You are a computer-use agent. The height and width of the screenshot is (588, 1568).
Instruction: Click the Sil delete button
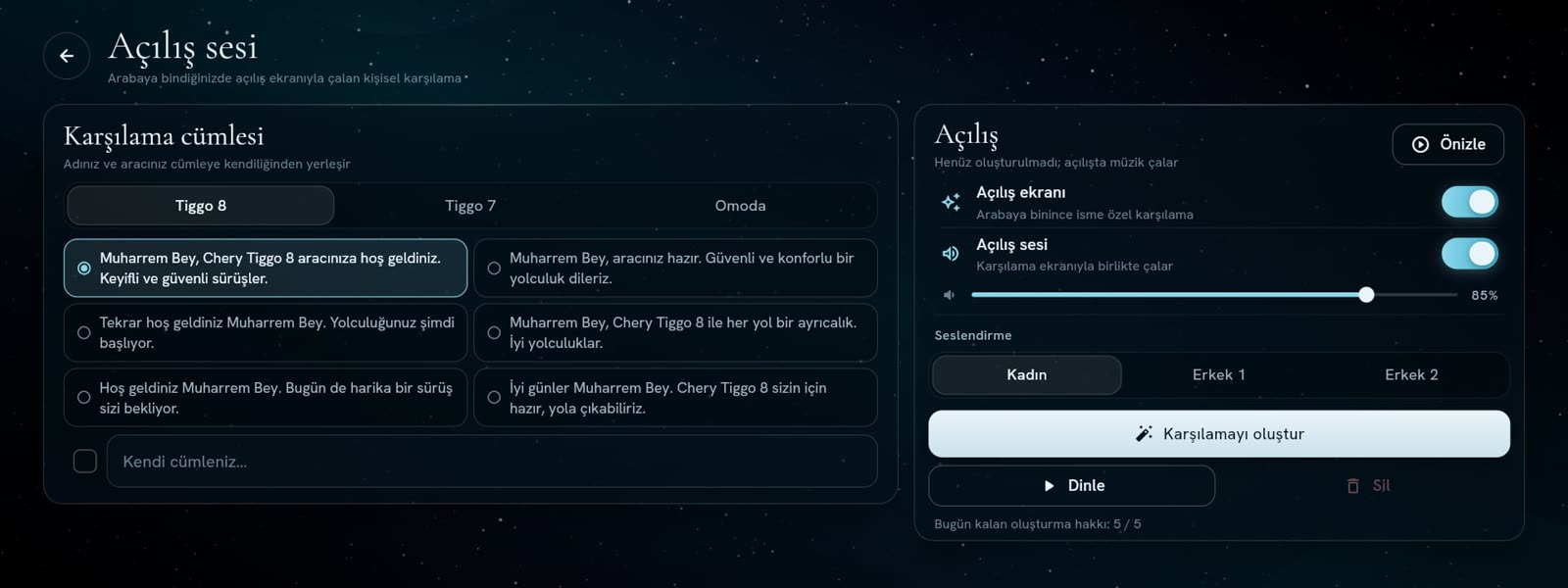coord(1368,486)
